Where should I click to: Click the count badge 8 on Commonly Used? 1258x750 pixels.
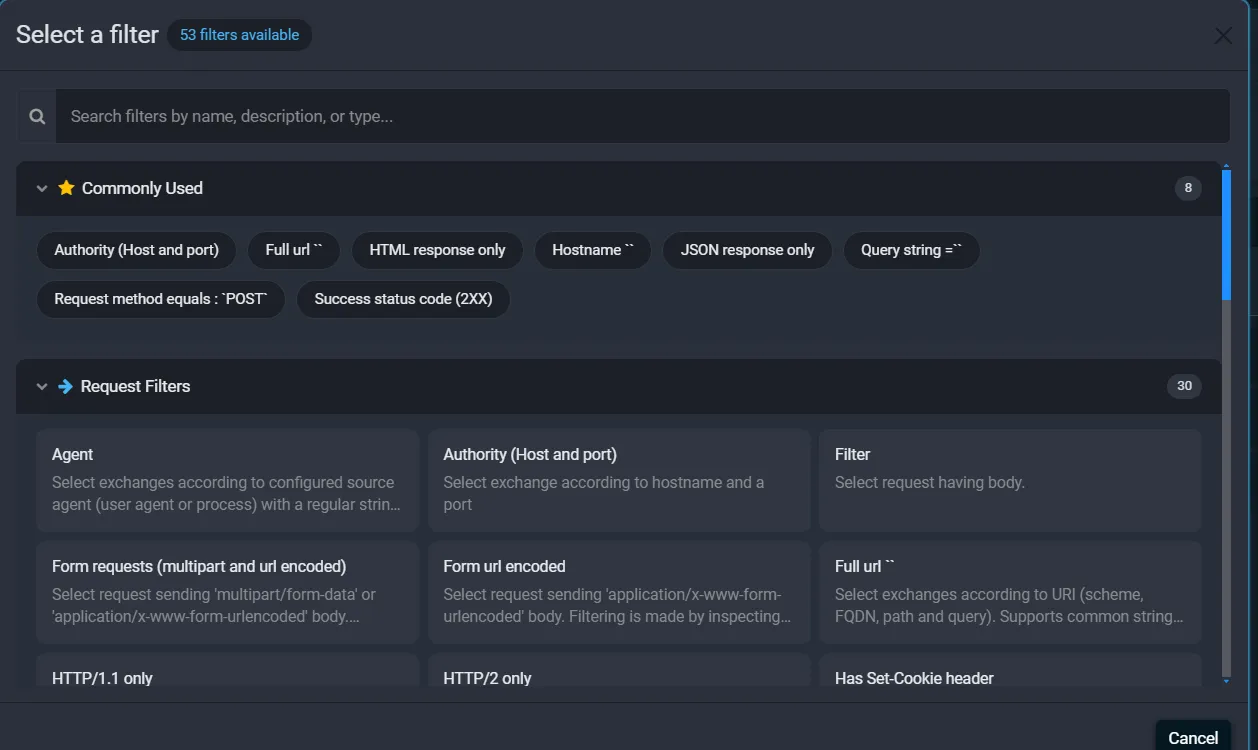[1188, 188]
